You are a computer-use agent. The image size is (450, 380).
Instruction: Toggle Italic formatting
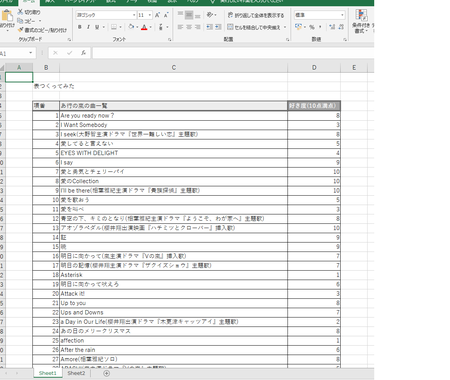tap(88, 27)
